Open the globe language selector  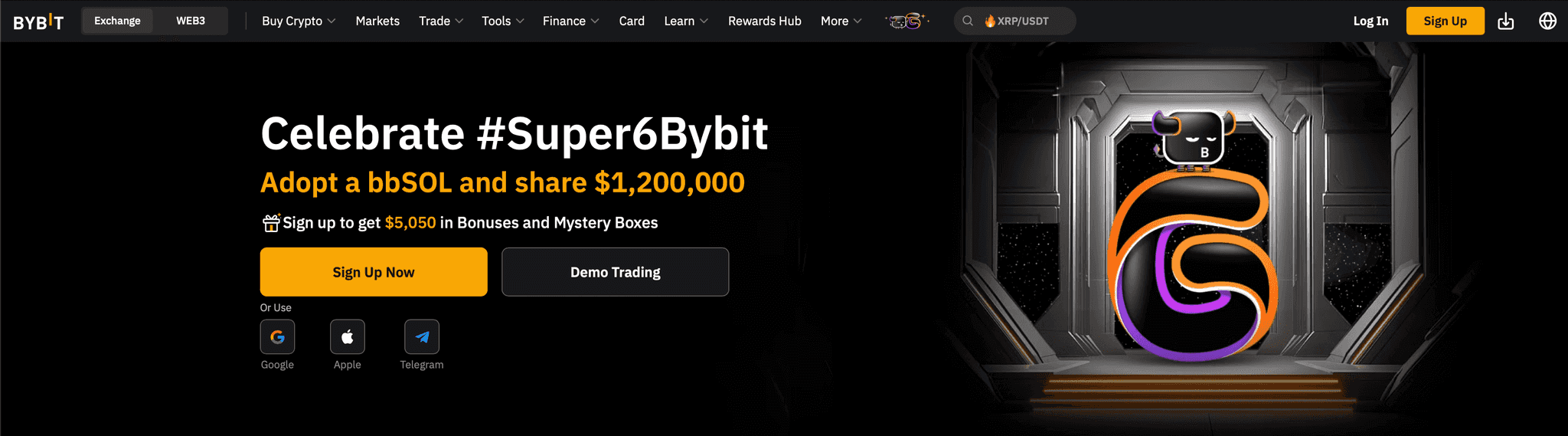1547,21
